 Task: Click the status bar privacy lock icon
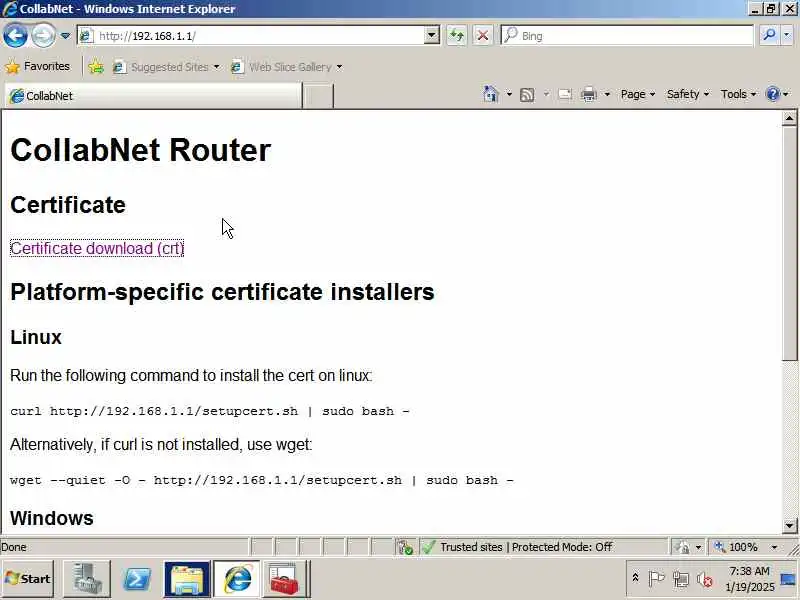point(682,547)
